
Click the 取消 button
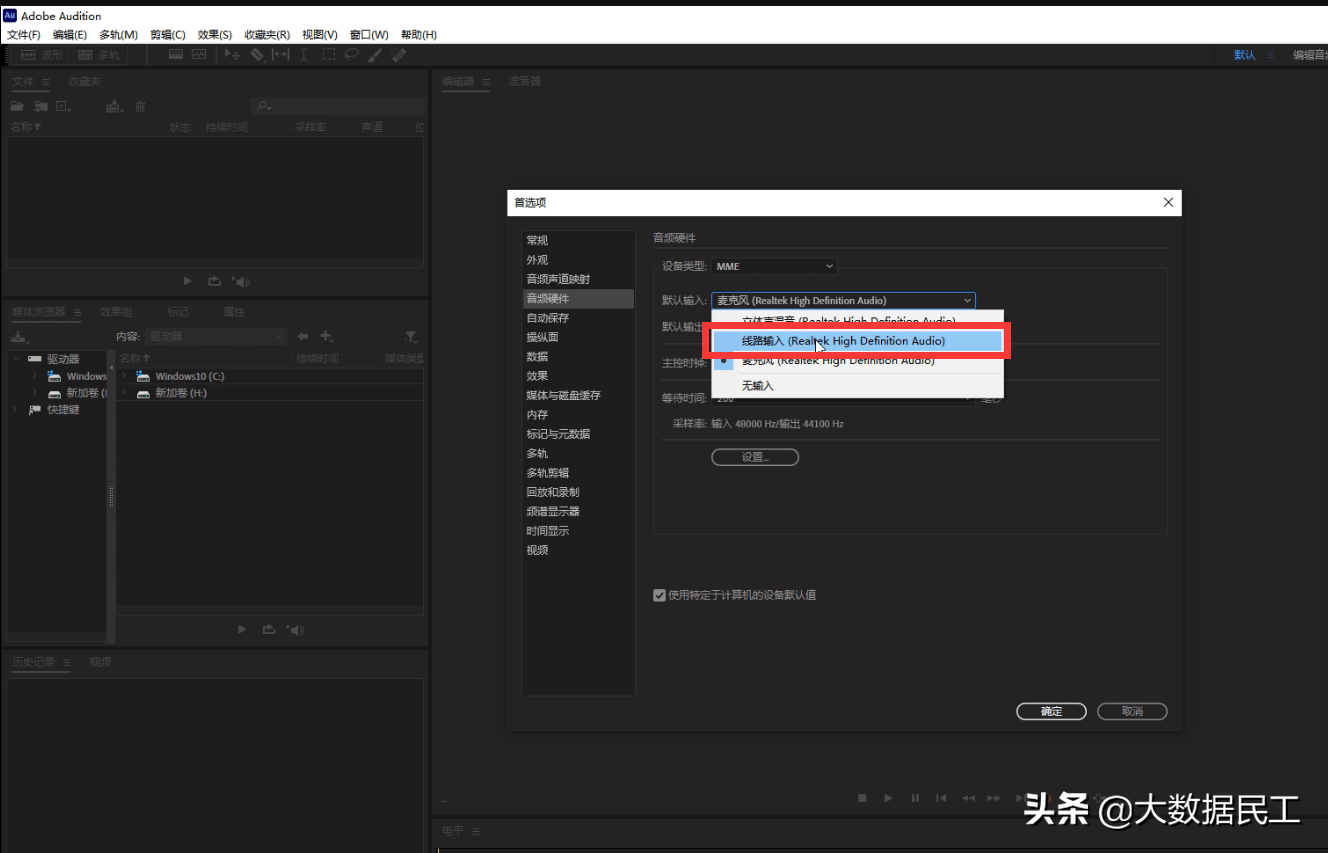point(1132,711)
